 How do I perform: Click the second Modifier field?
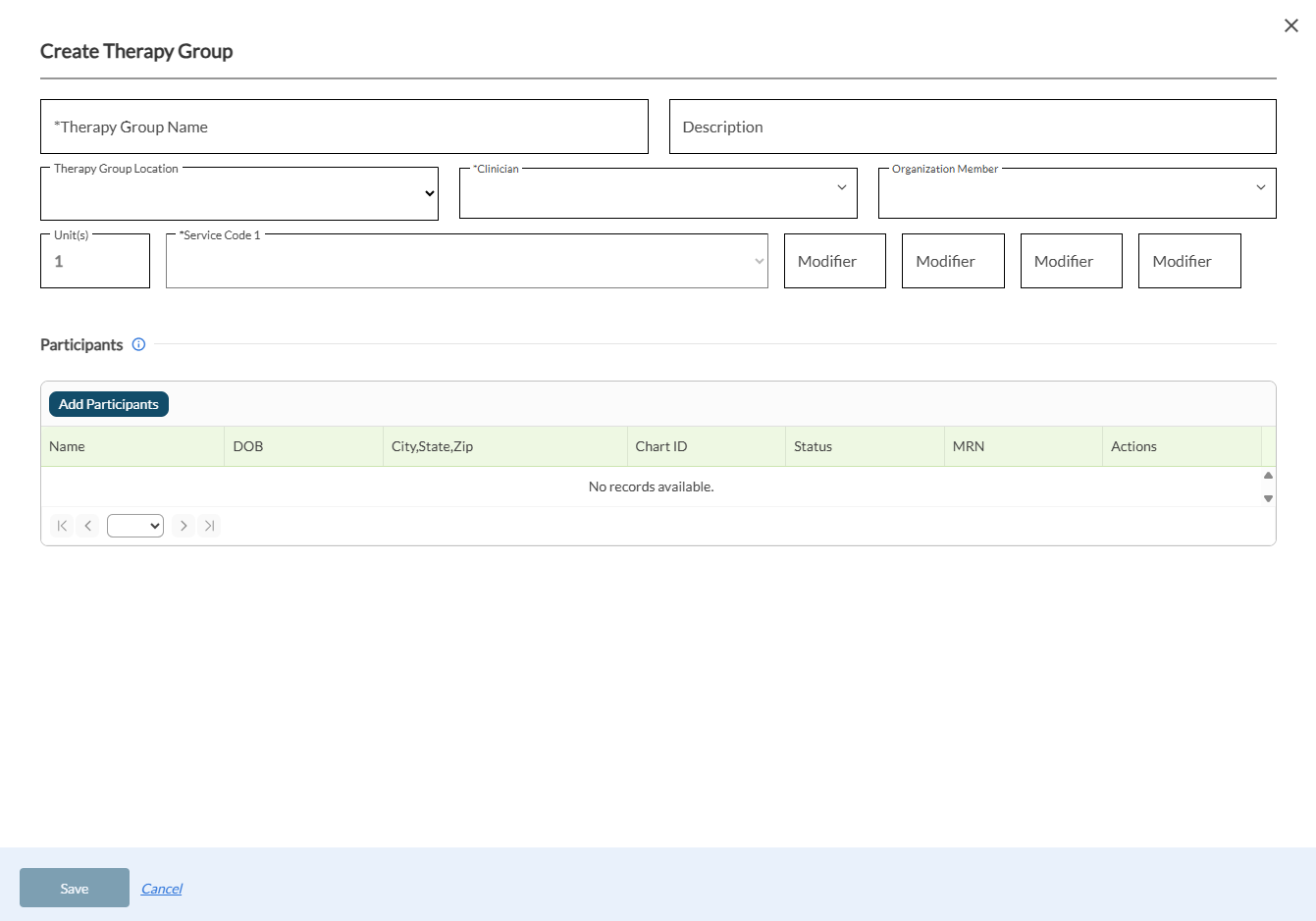click(x=953, y=261)
